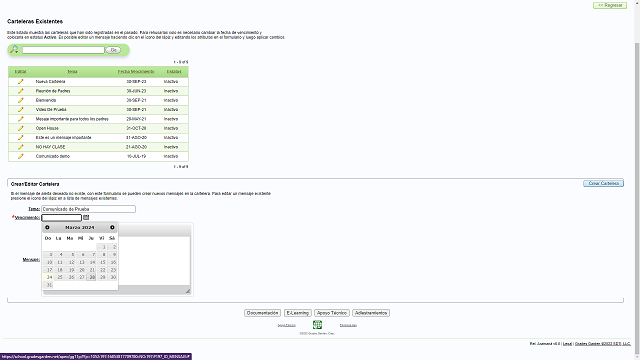Click the Mensaje field label
The width and height of the screenshot is (640, 360).
pyautogui.click(x=31, y=260)
